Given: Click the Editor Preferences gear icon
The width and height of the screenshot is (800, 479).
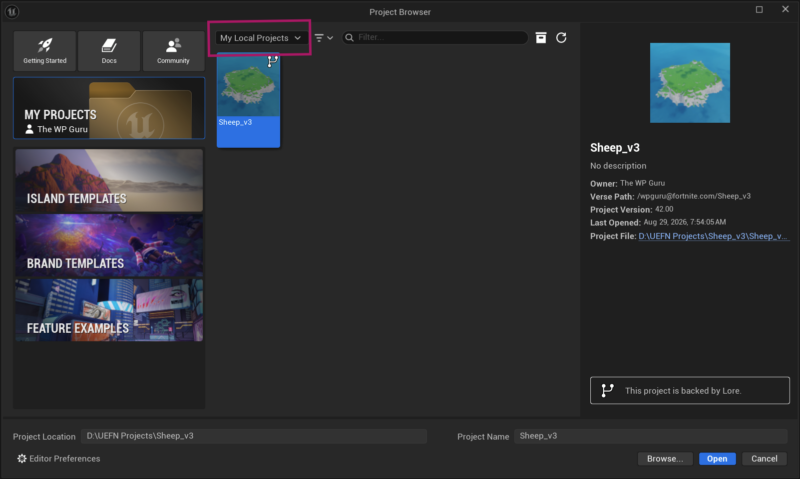Looking at the screenshot, I should pos(22,459).
